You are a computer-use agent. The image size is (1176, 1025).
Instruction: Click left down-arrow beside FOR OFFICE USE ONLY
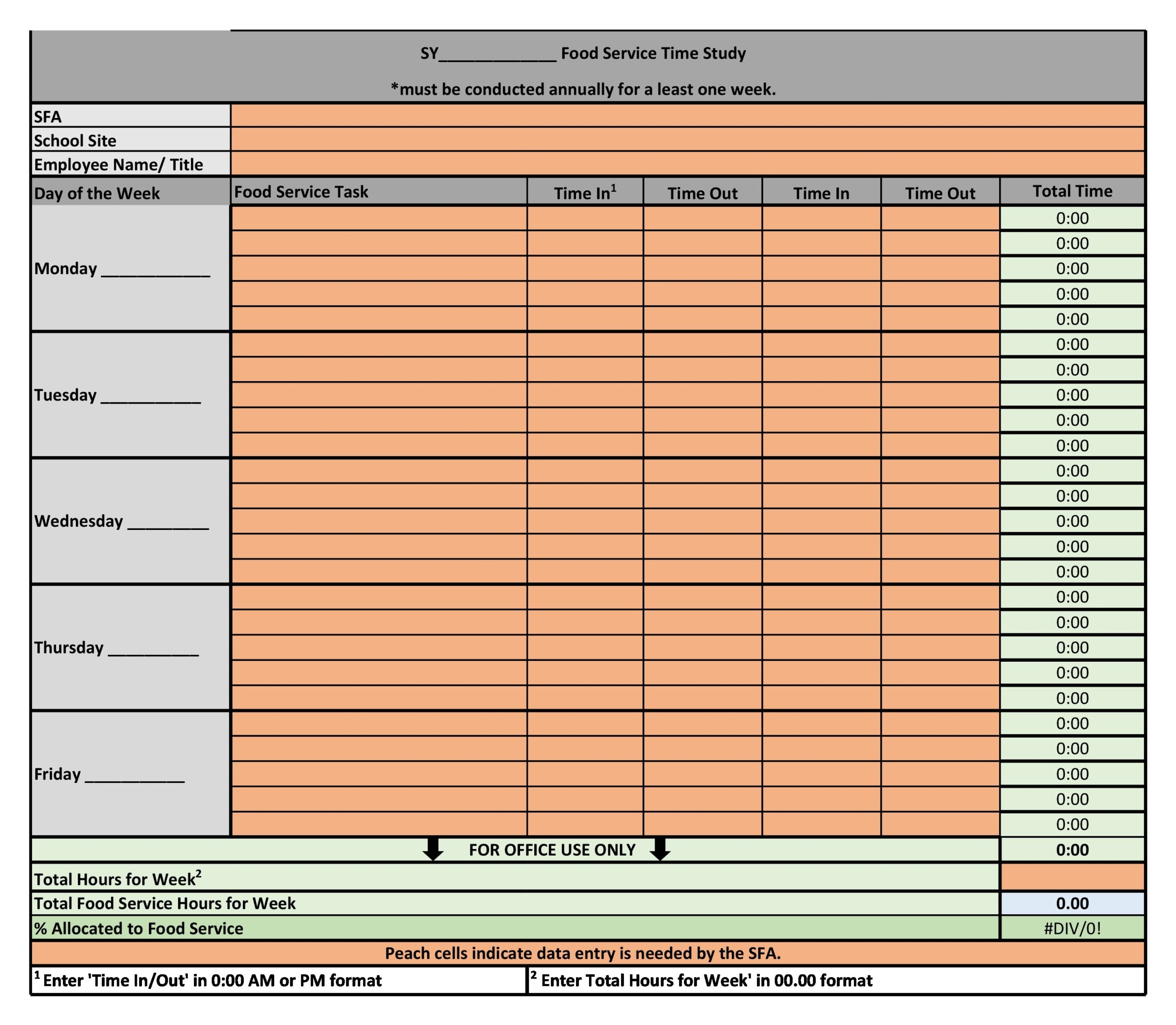pos(433,850)
